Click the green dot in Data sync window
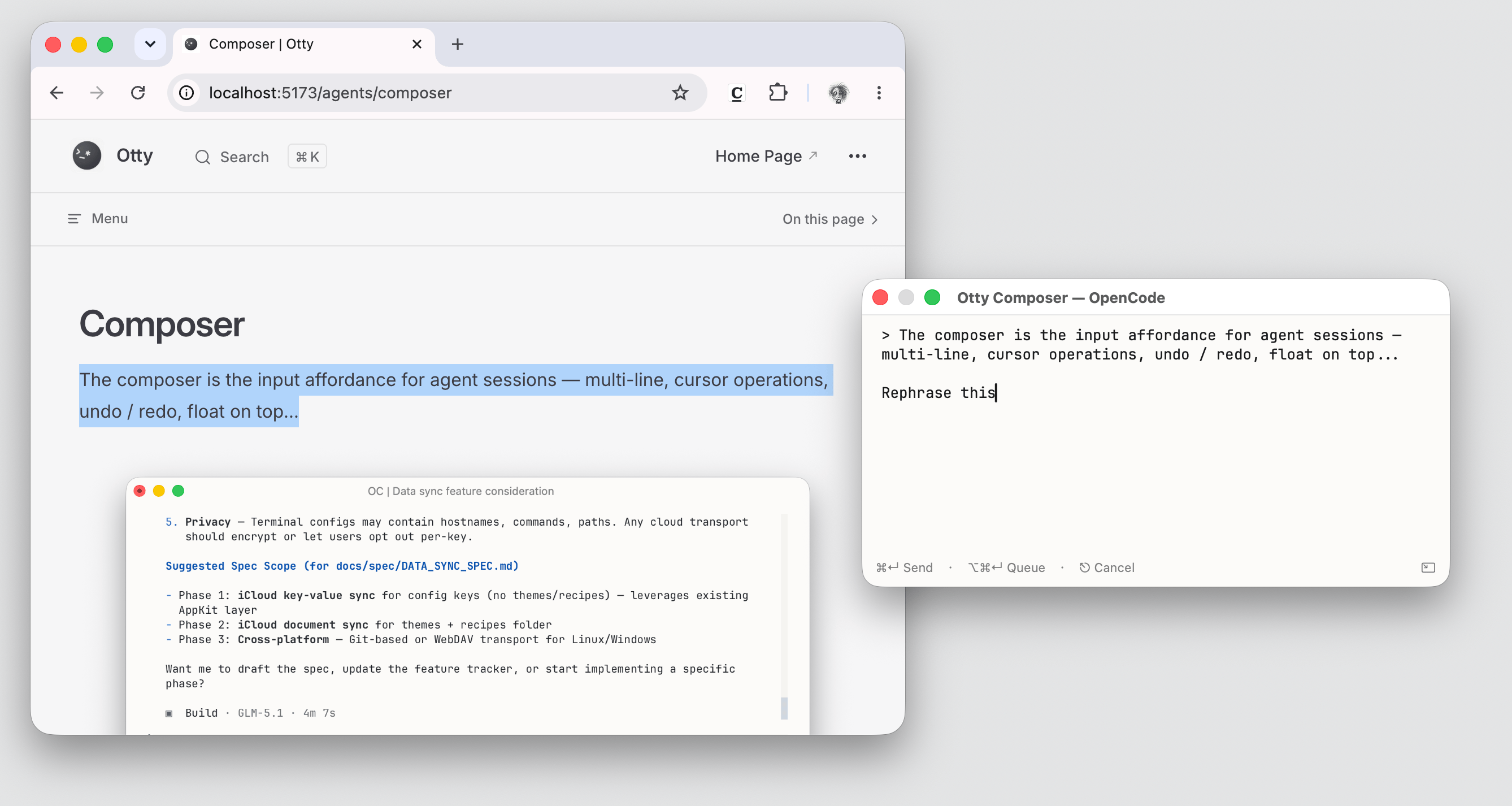 (x=179, y=491)
